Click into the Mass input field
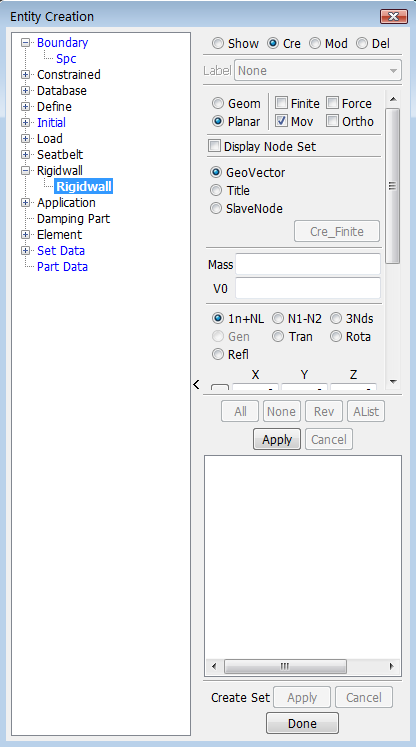This screenshot has width=416, height=747. coord(308,264)
